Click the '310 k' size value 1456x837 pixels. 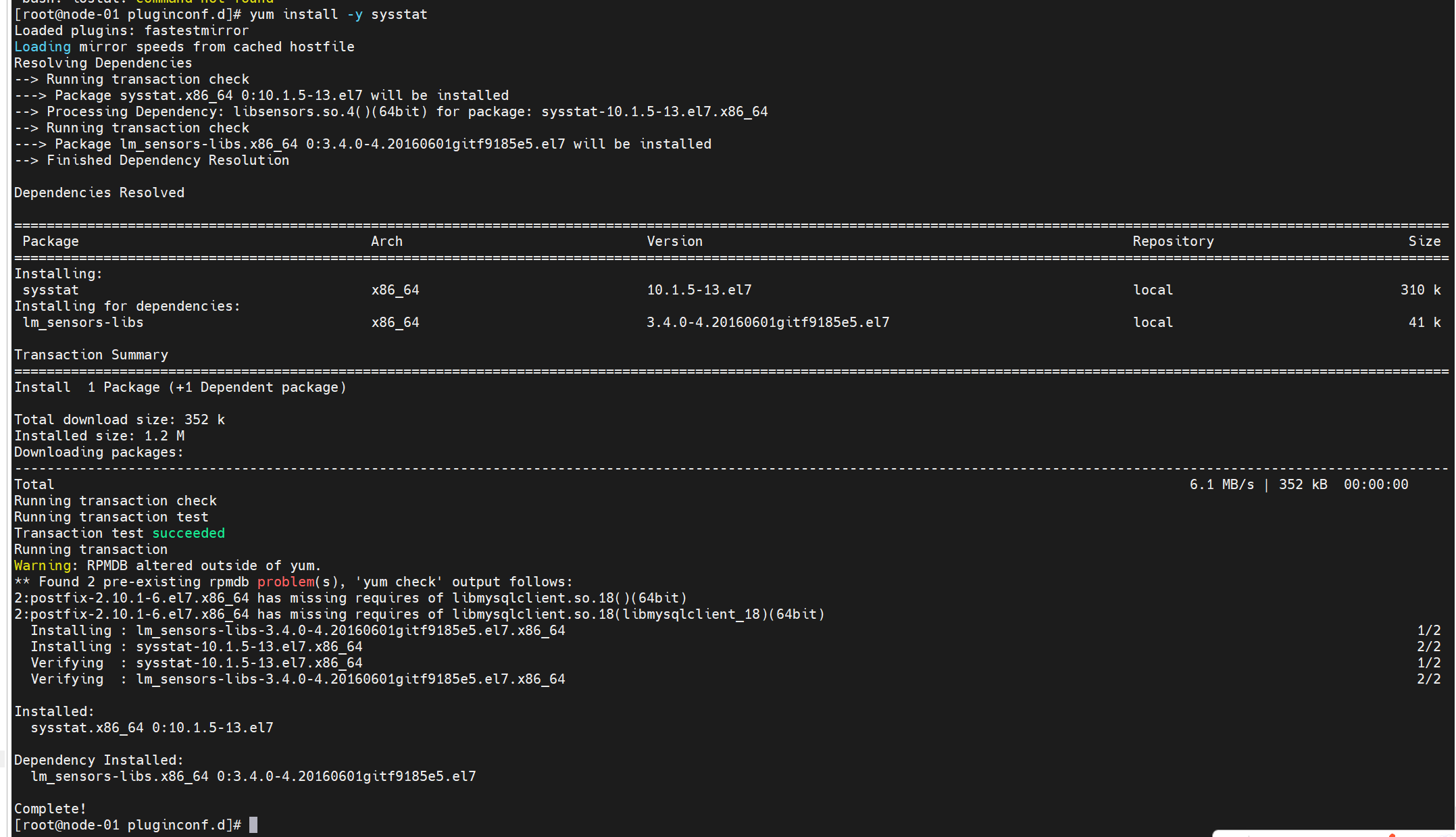[x=1421, y=290]
